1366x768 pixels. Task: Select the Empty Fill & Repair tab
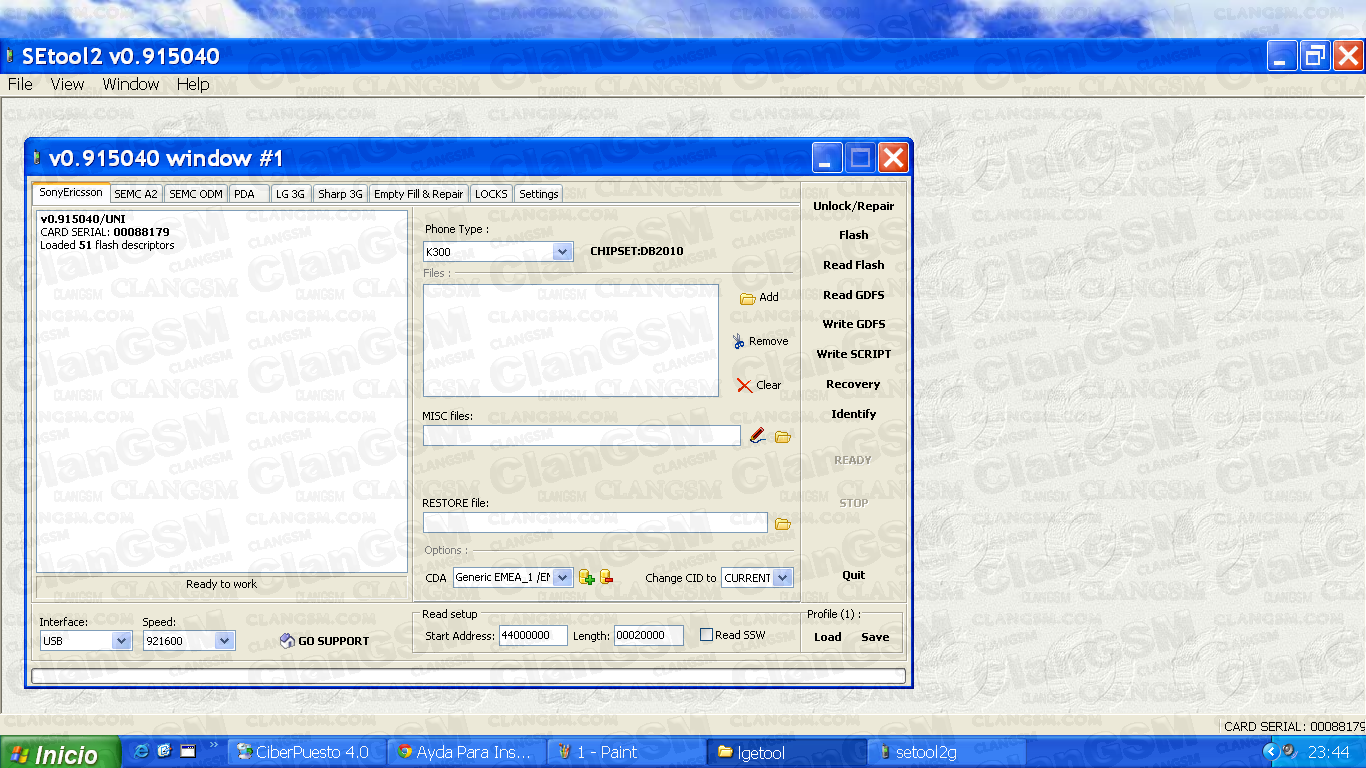point(418,193)
